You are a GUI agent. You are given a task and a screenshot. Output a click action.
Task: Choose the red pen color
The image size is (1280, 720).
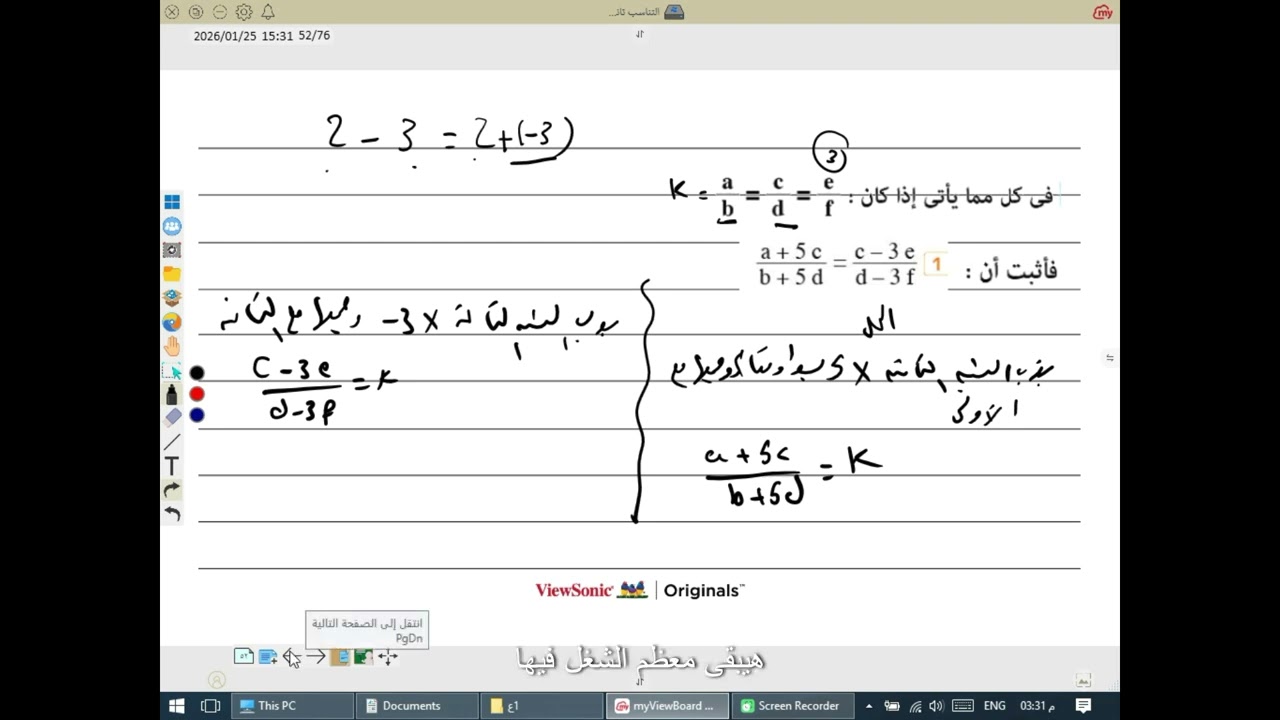coord(197,394)
